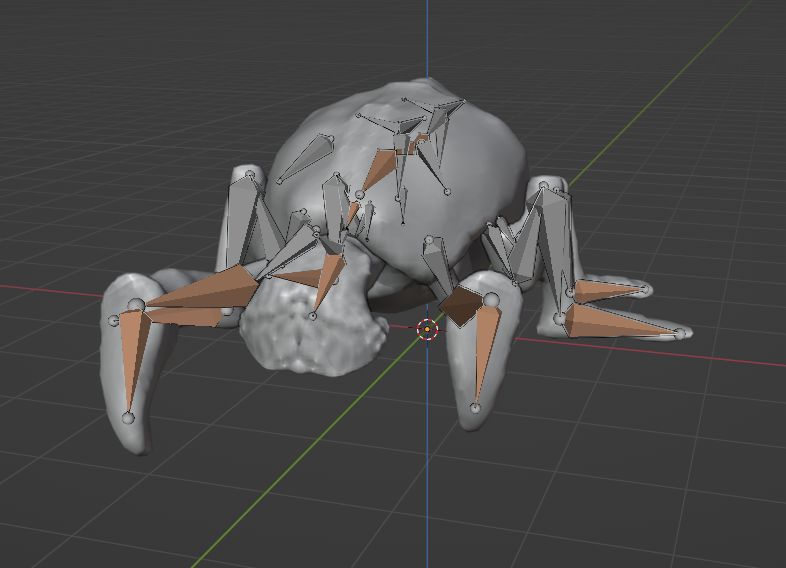Click the joint sphere at the front-right claw tip
Viewport: 786px width, 568px height.
pos(475,408)
